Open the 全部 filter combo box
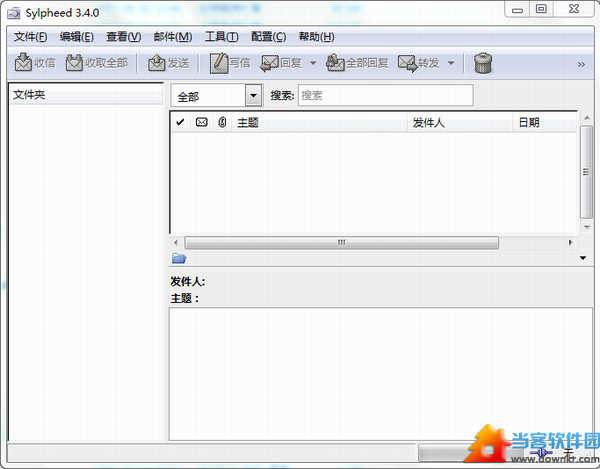The width and height of the screenshot is (600, 469). click(217, 96)
